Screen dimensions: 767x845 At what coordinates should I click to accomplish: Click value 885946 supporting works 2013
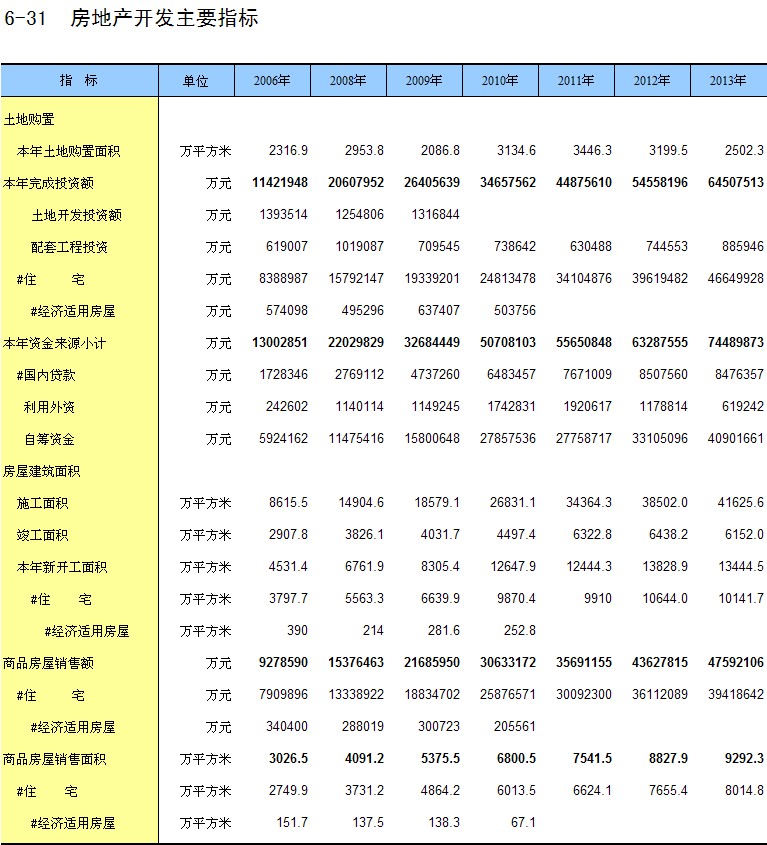tap(743, 246)
